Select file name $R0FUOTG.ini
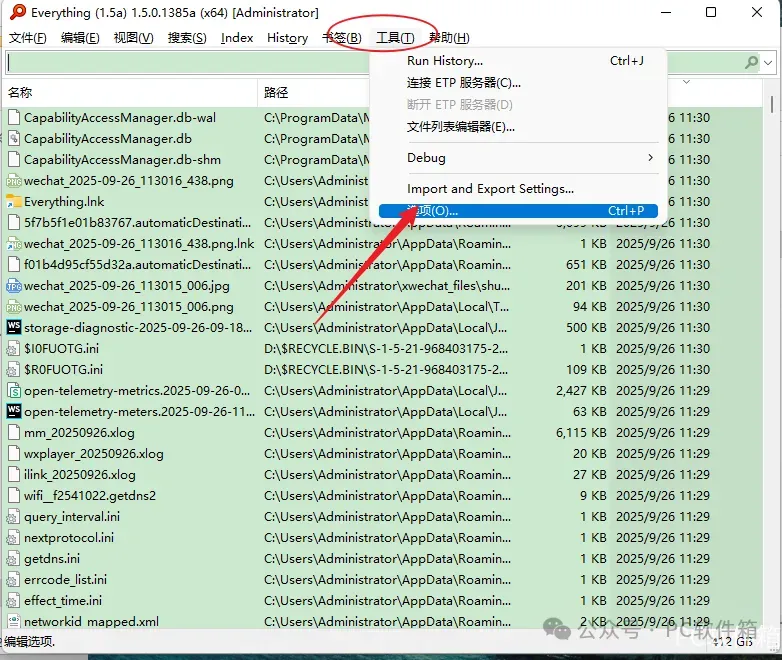 pyautogui.click(x=63, y=370)
